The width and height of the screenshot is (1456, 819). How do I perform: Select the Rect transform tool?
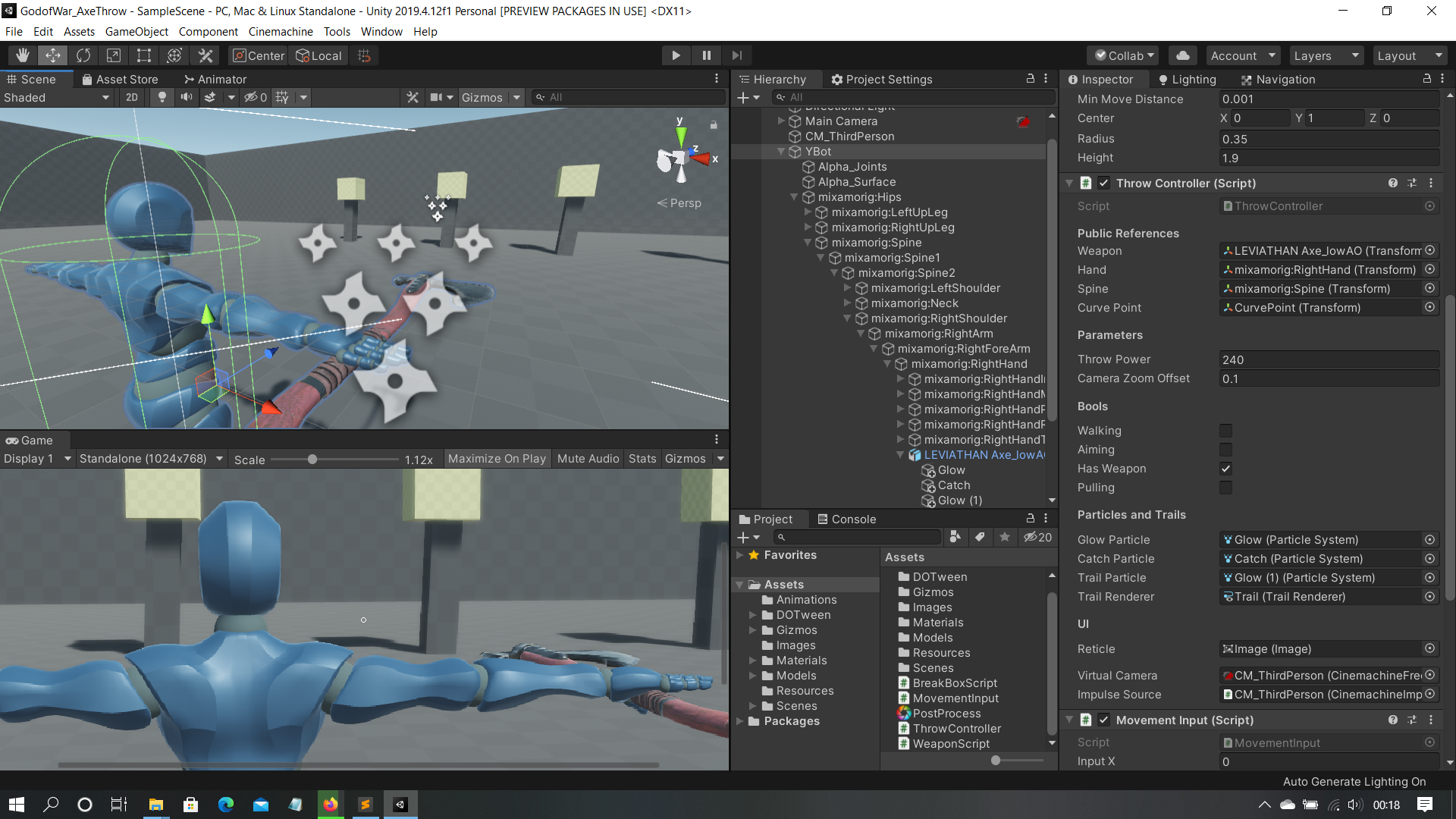coord(144,55)
